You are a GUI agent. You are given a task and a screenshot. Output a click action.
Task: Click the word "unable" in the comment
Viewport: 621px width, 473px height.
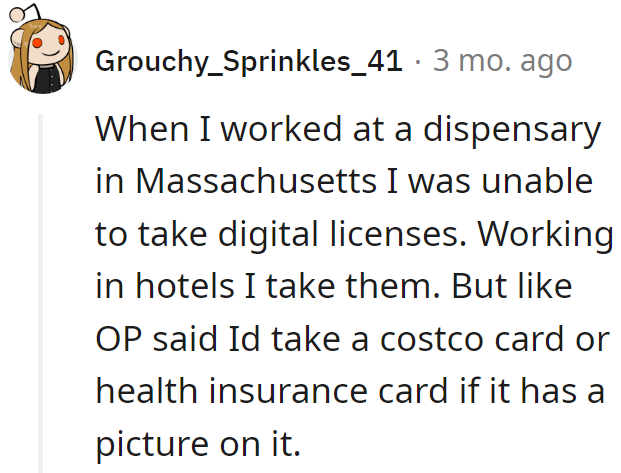[537, 181]
